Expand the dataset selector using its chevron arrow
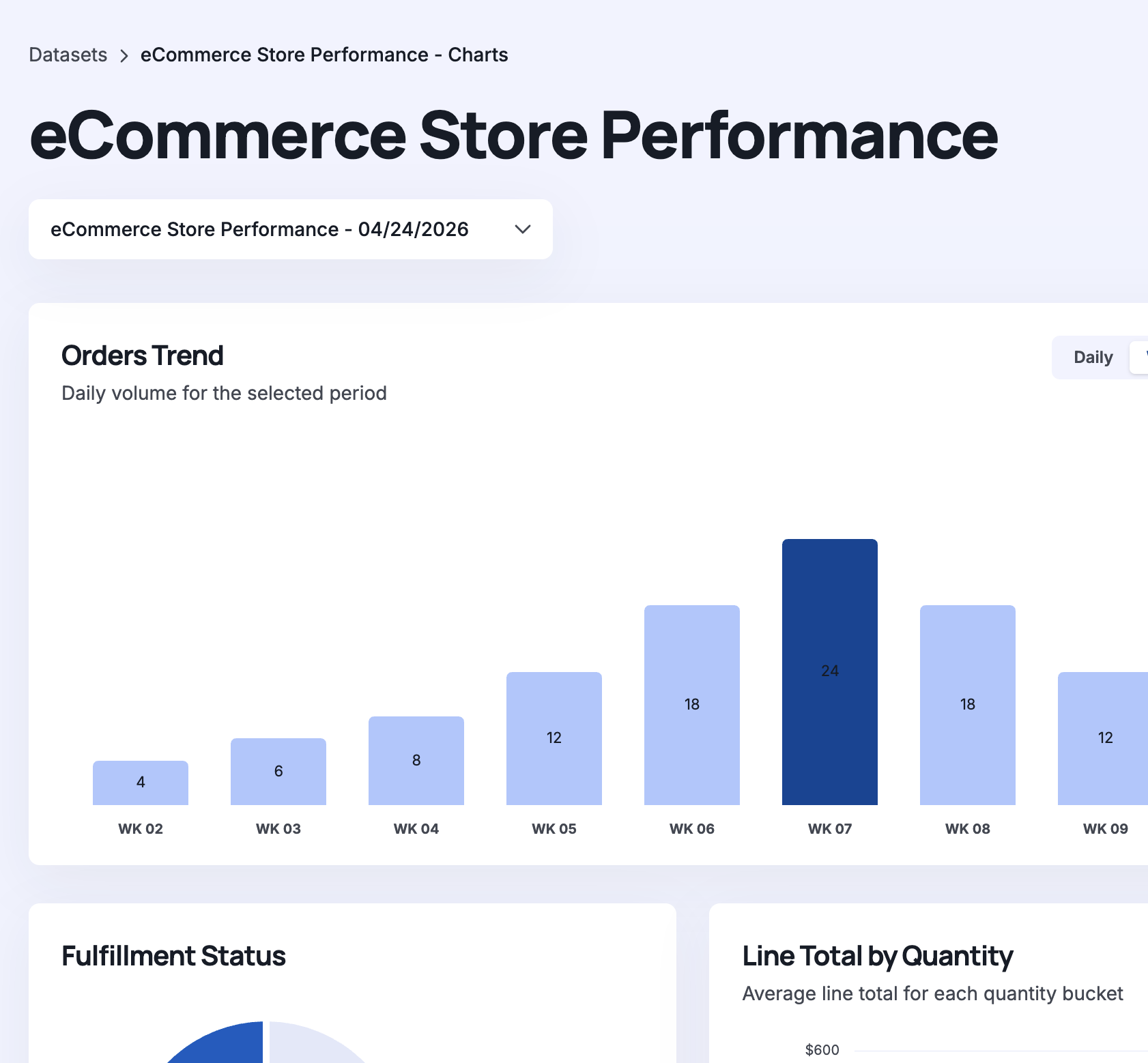Viewport: 1148px width, 1063px height. tap(522, 229)
